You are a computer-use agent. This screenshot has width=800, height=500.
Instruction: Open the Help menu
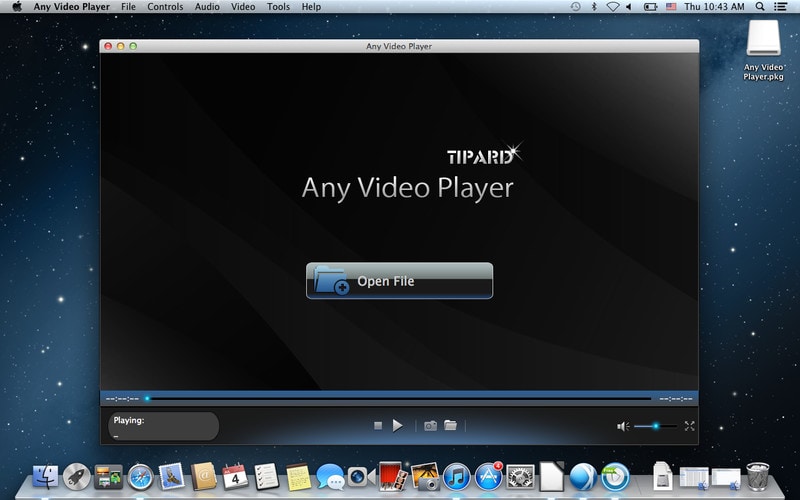[311, 7]
